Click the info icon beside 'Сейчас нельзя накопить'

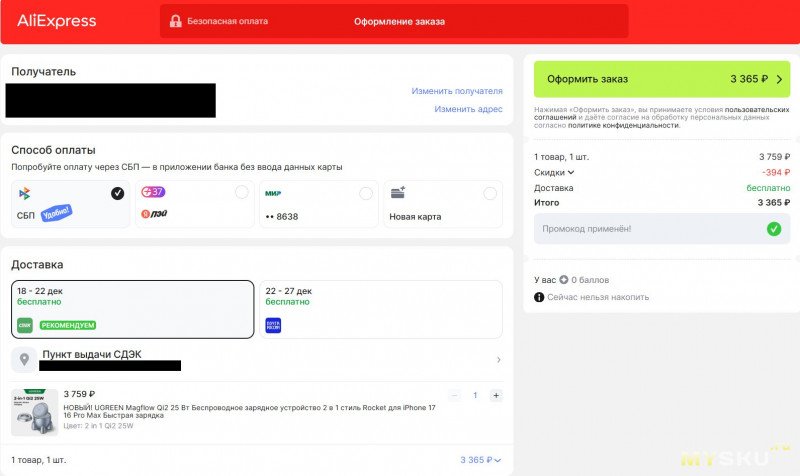(x=540, y=297)
